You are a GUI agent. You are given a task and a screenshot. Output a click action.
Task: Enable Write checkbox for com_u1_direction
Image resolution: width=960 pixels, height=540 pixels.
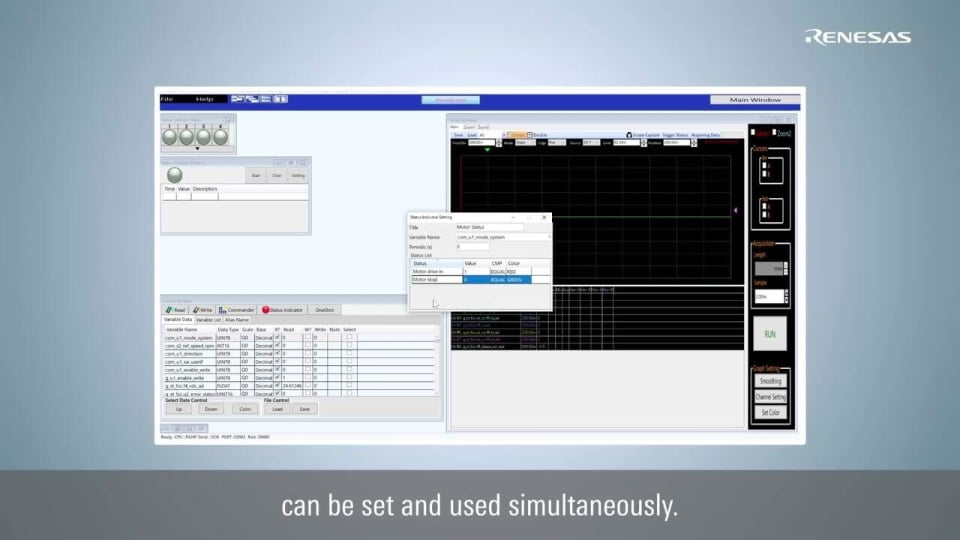click(x=308, y=354)
